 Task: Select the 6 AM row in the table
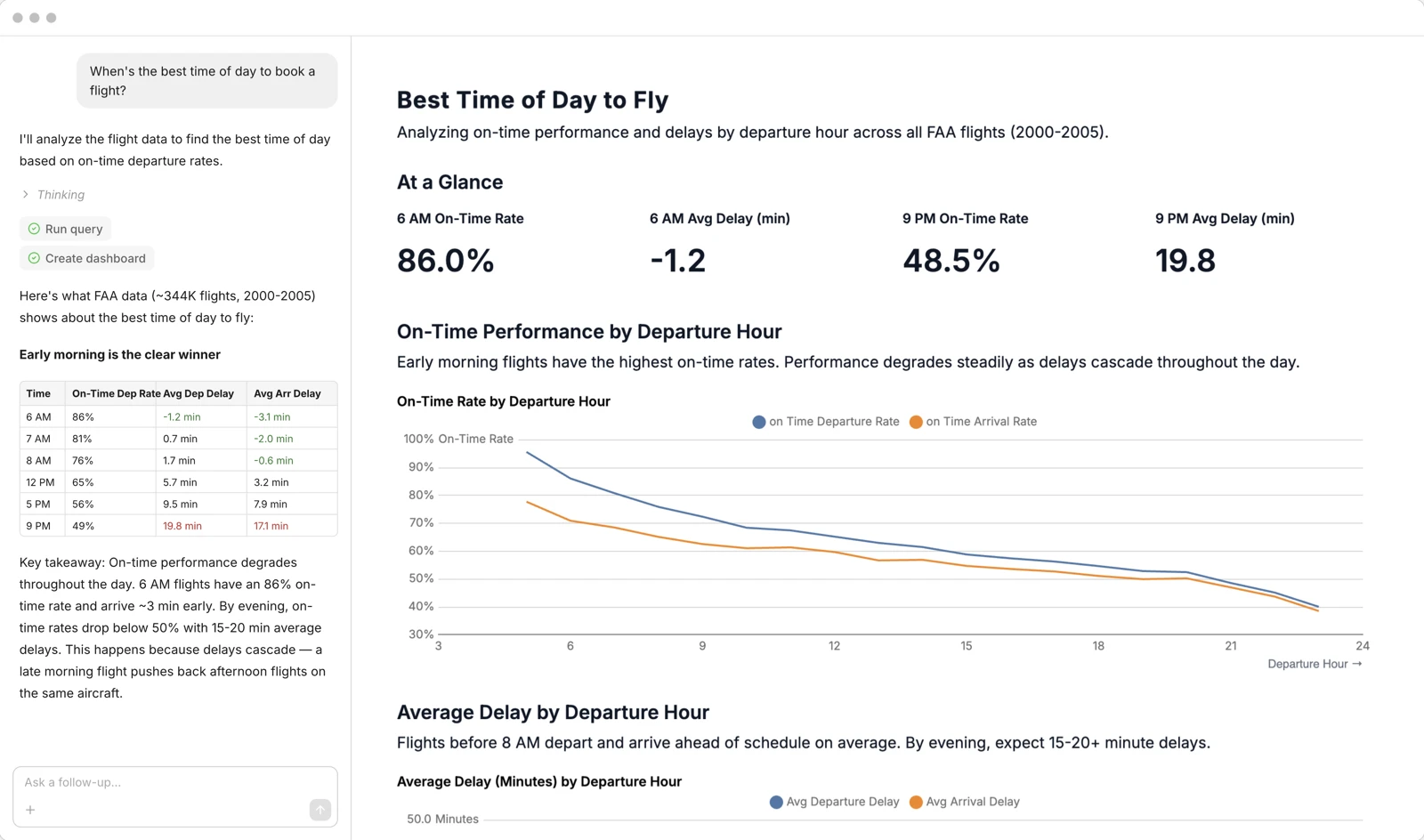pos(178,416)
